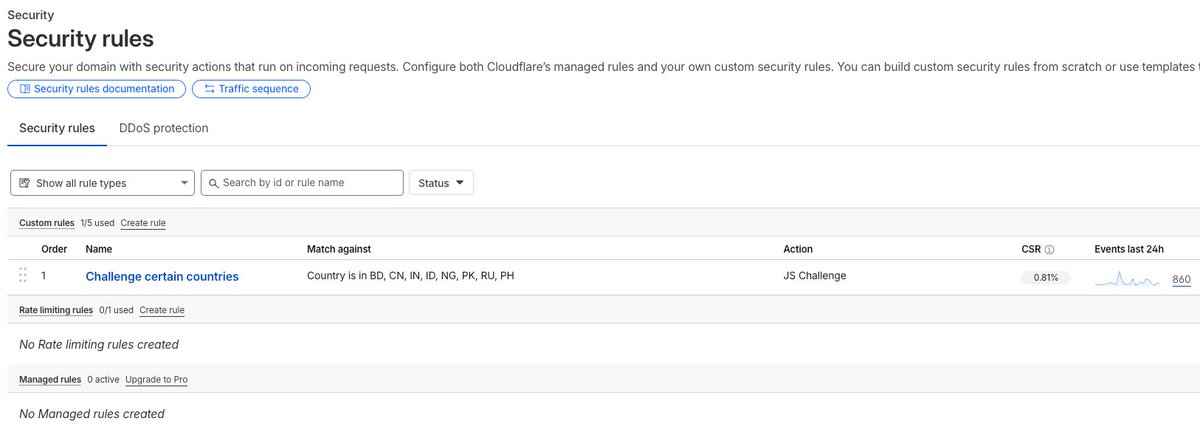
Task: Click the rule types filter icon
Action: pyautogui.click(x=25, y=183)
